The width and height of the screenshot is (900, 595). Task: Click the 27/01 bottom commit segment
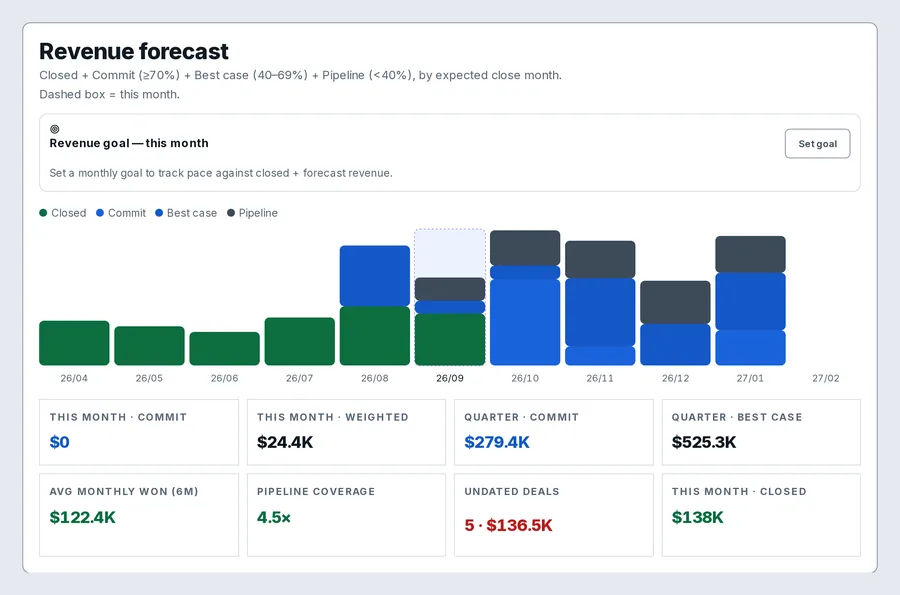tap(750, 348)
